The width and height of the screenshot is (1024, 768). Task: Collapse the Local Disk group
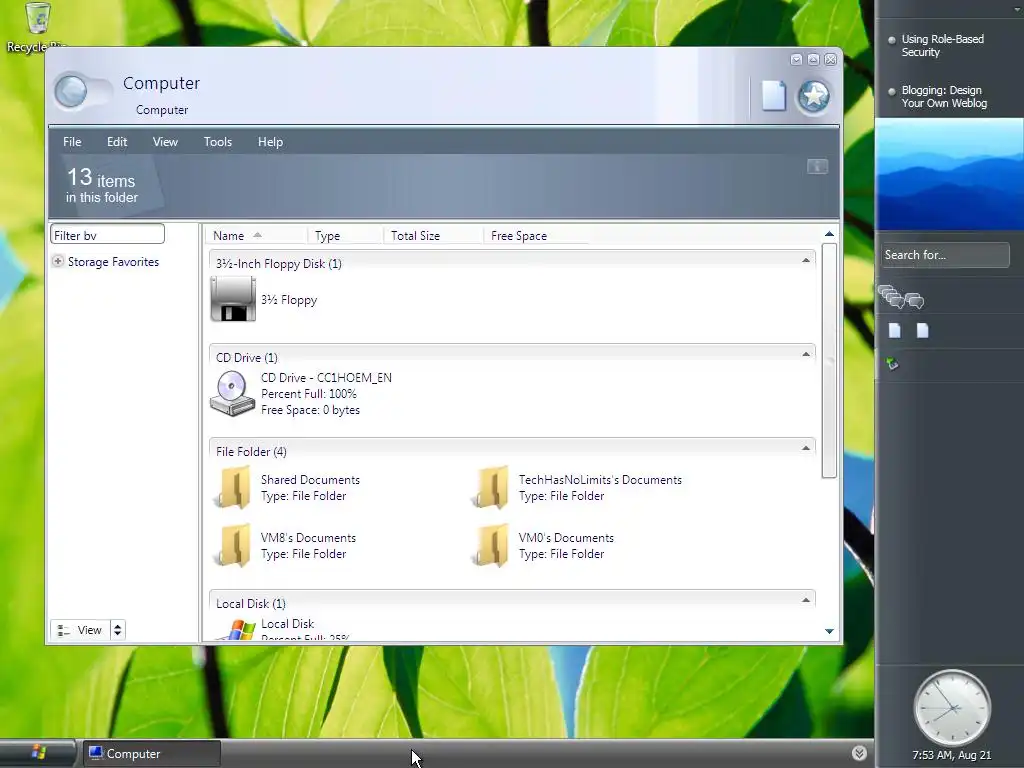tap(806, 601)
